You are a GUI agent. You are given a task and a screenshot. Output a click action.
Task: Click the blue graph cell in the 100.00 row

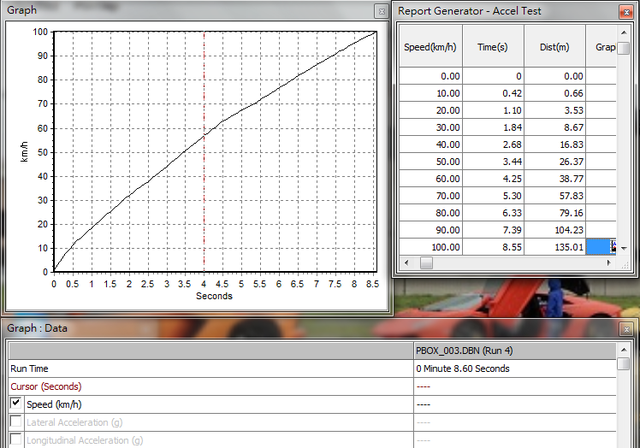click(601, 247)
